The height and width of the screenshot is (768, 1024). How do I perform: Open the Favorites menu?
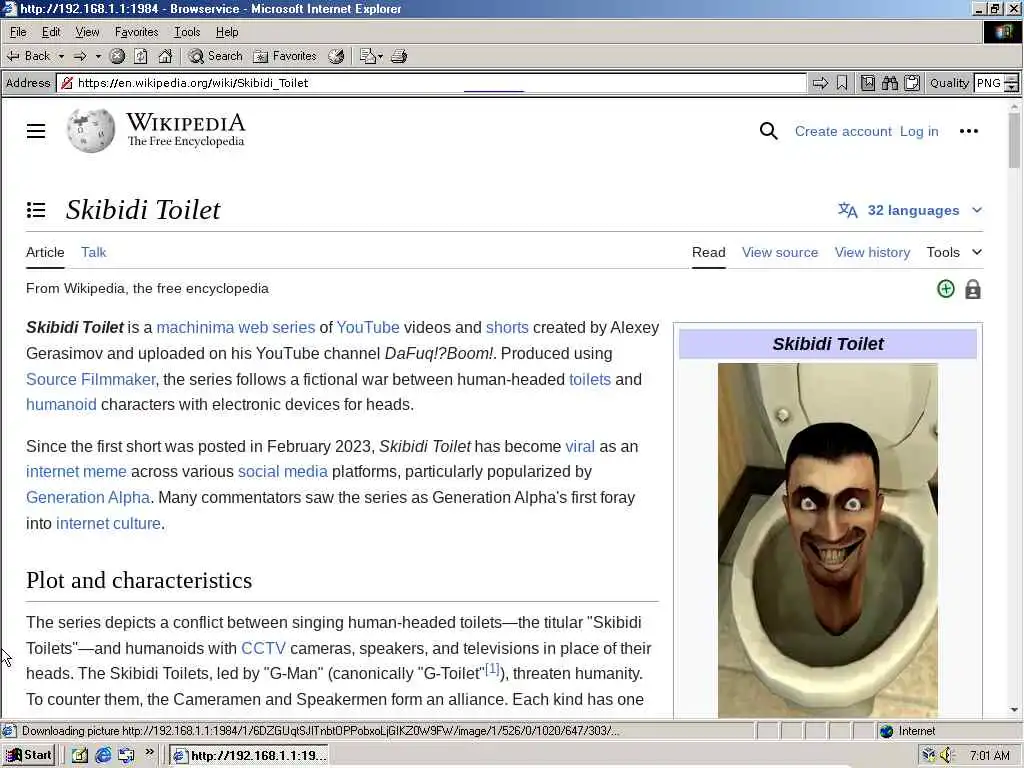(136, 32)
